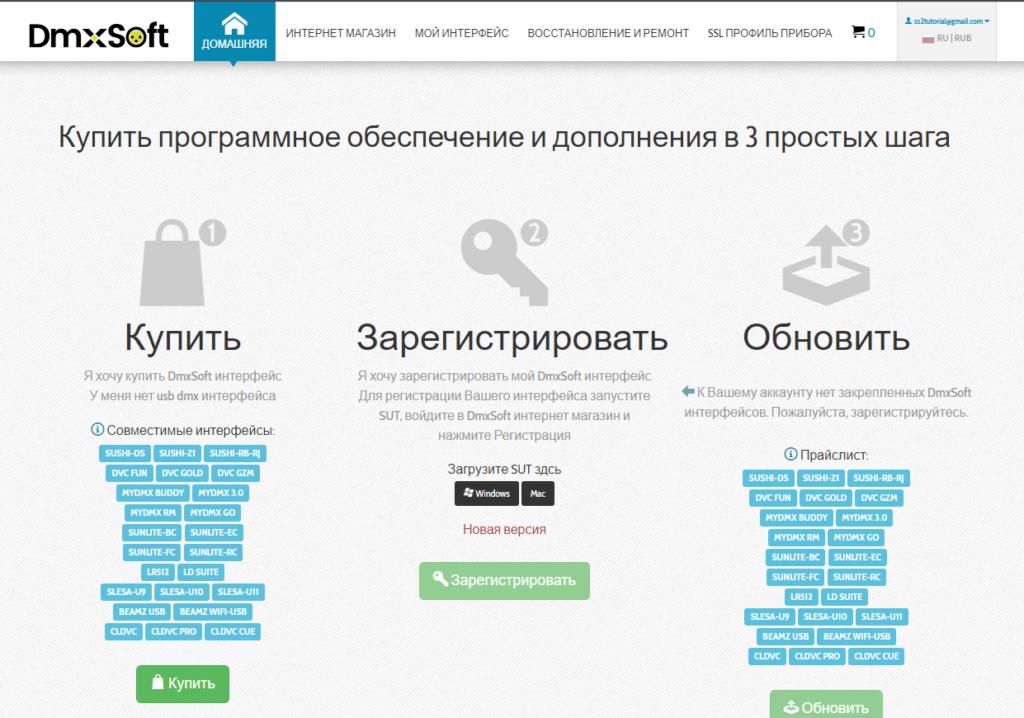Click the info icon beside Совместимые интерфейсы

(x=97, y=429)
